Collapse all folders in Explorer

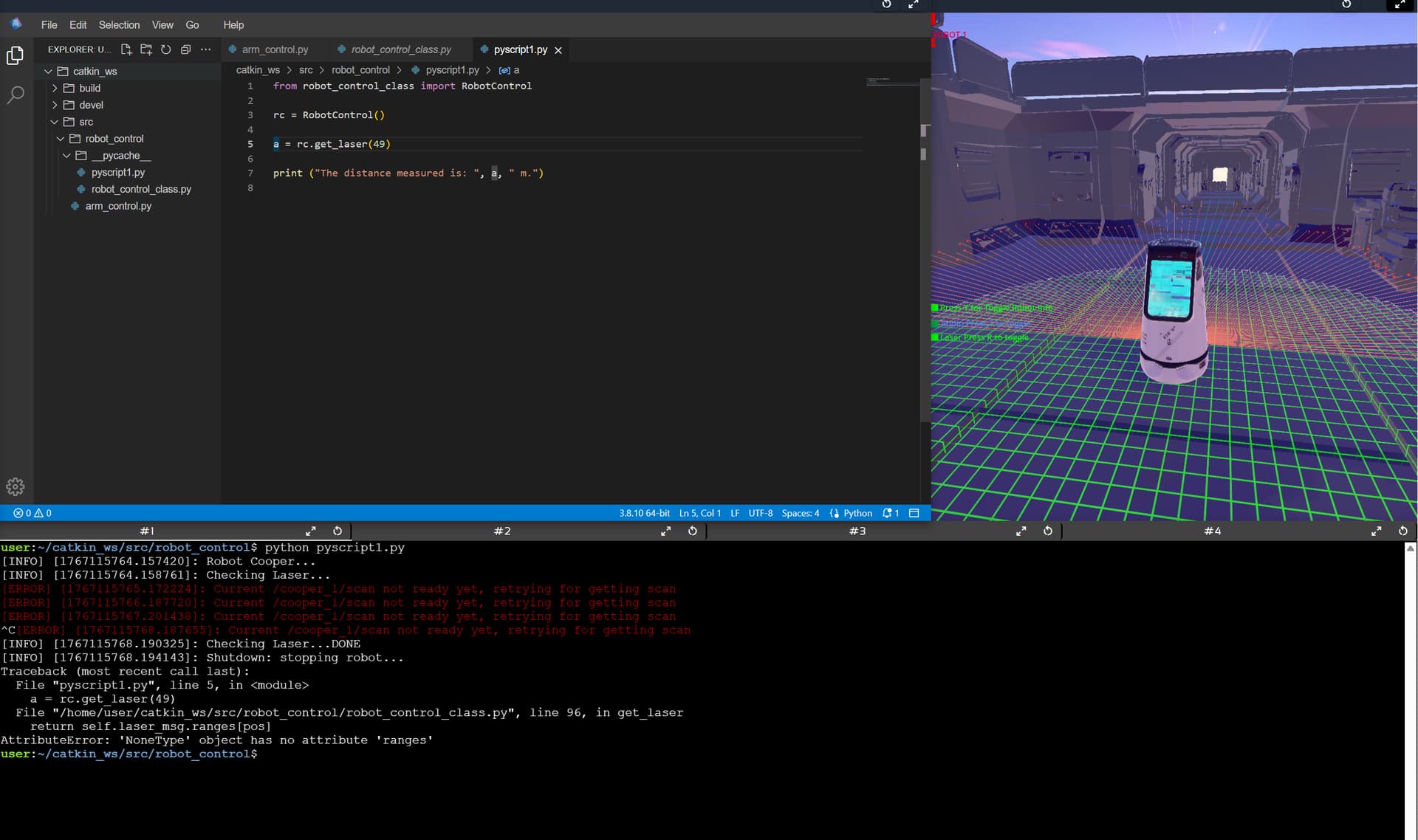pyautogui.click(x=186, y=49)
